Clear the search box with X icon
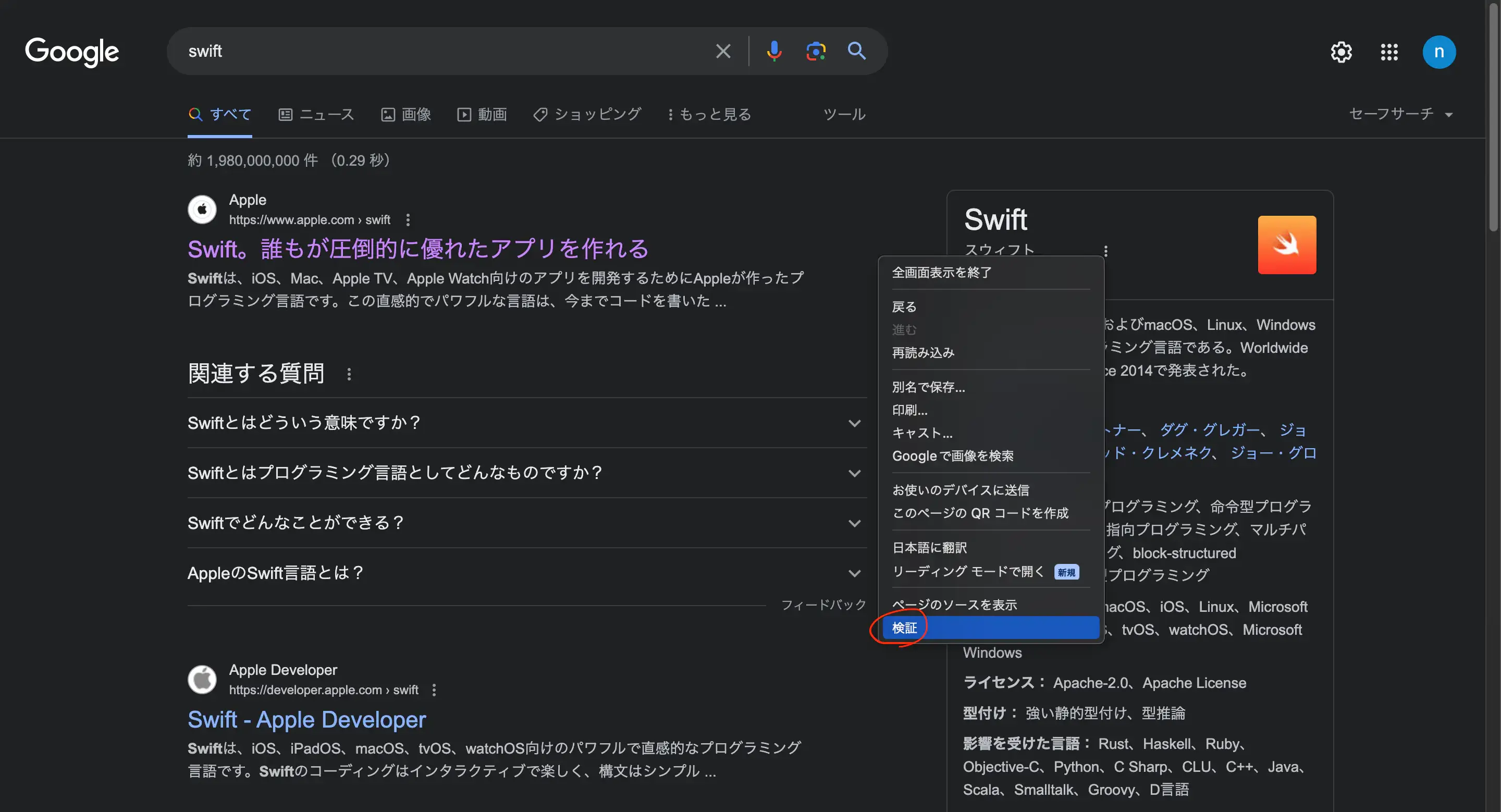The width and height of the screenshot is (1501, 812). [722, 51]
